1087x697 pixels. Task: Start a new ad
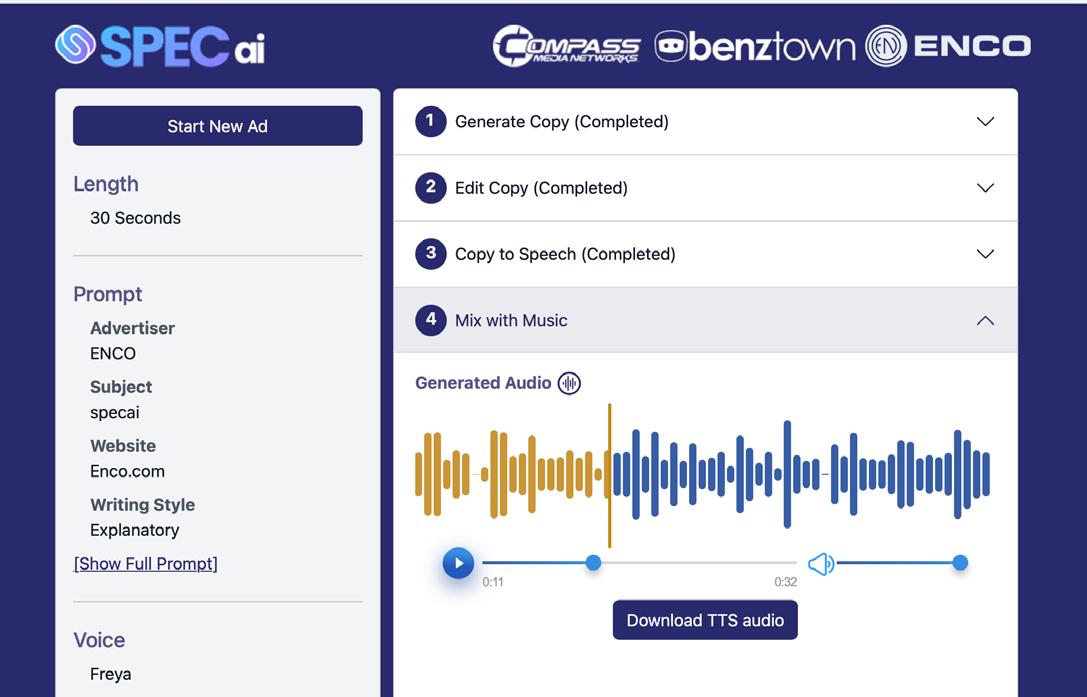(218, 126)
